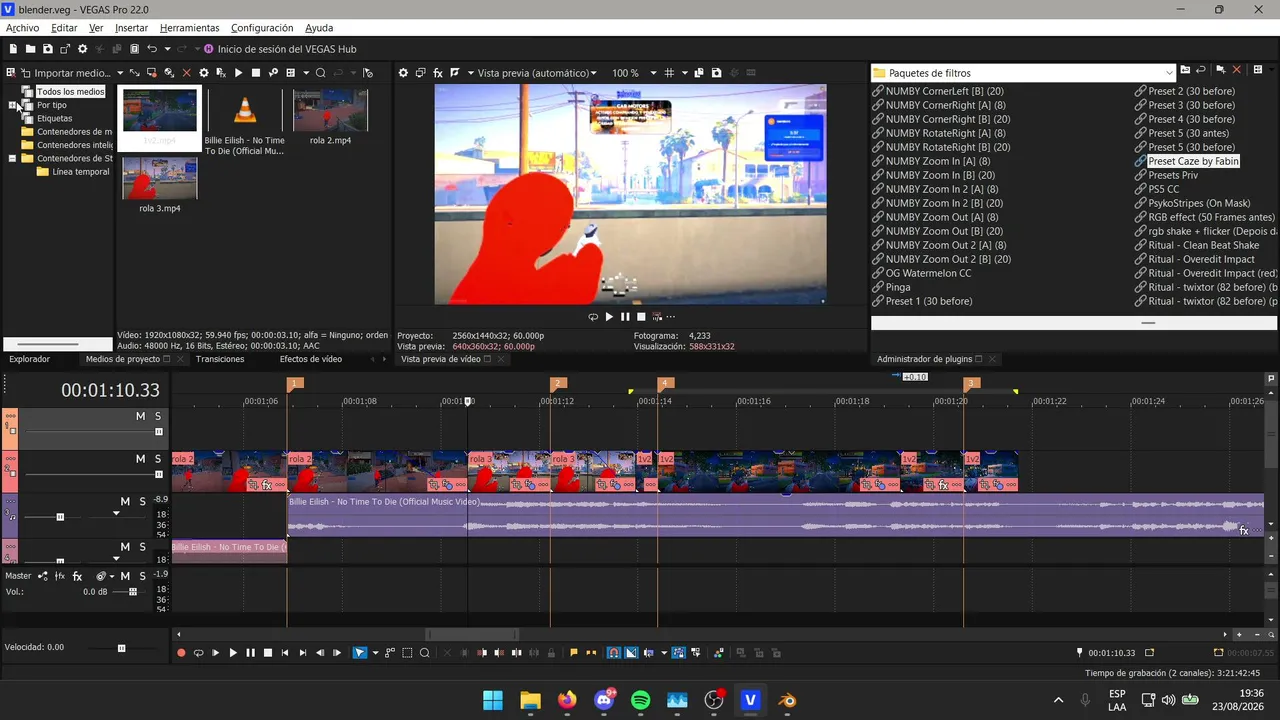
Task: Toggle snapping with the magnet icon
Action: coord(614,653)
